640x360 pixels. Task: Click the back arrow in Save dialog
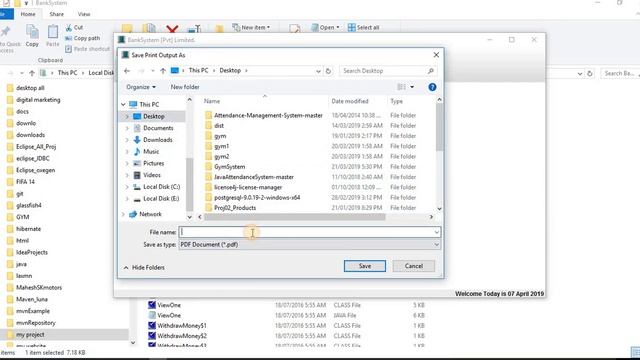127,71
